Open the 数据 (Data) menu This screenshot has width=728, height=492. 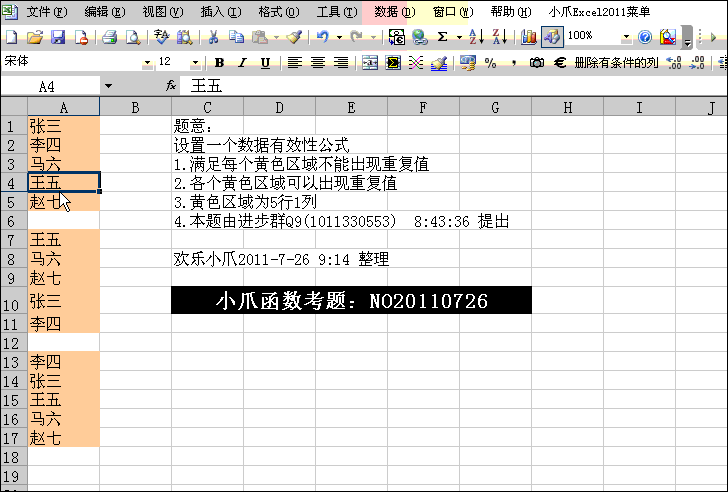tap(394, 12)
